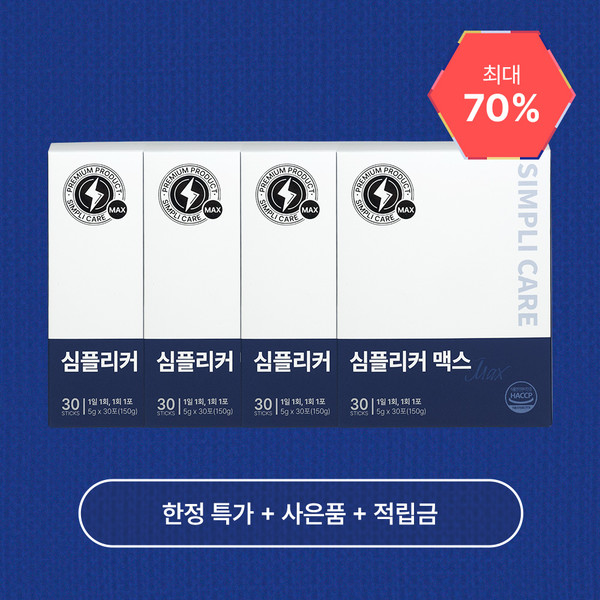Click the 30 STICKS label on first box
Image resolution: width=600 pixels, height=600 pixels.
tap(71, 406)
